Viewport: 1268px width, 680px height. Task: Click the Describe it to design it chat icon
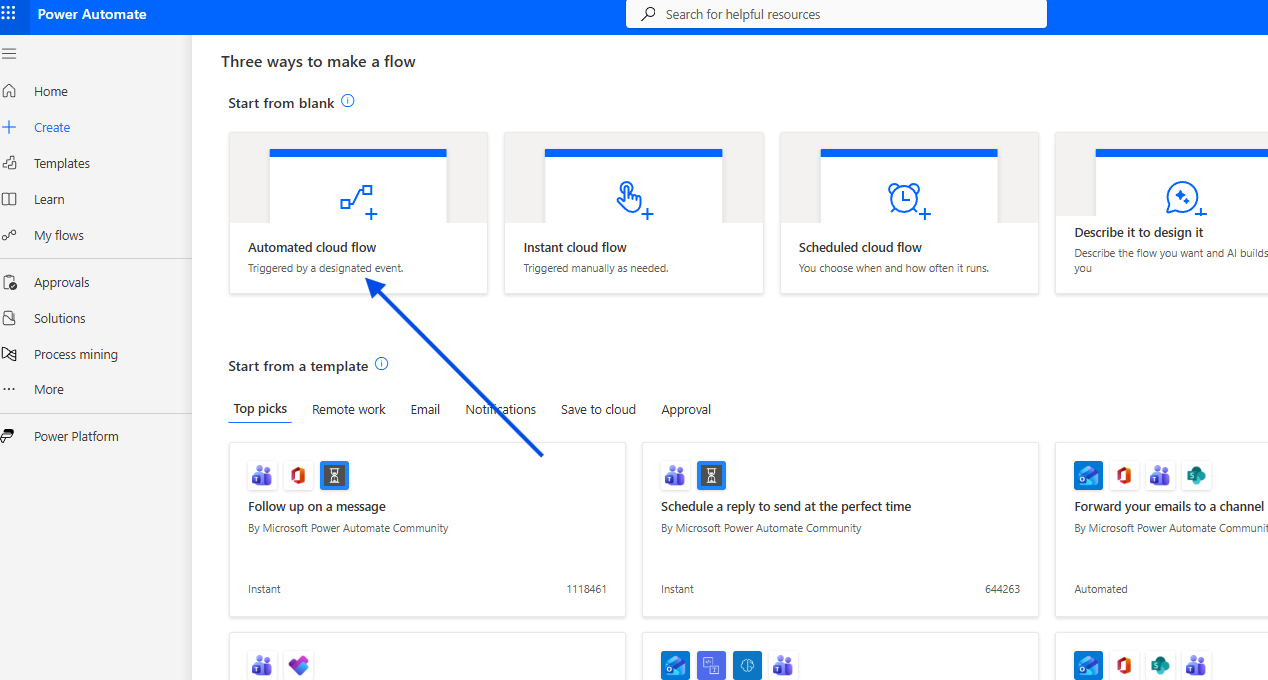pos(1184,199)
